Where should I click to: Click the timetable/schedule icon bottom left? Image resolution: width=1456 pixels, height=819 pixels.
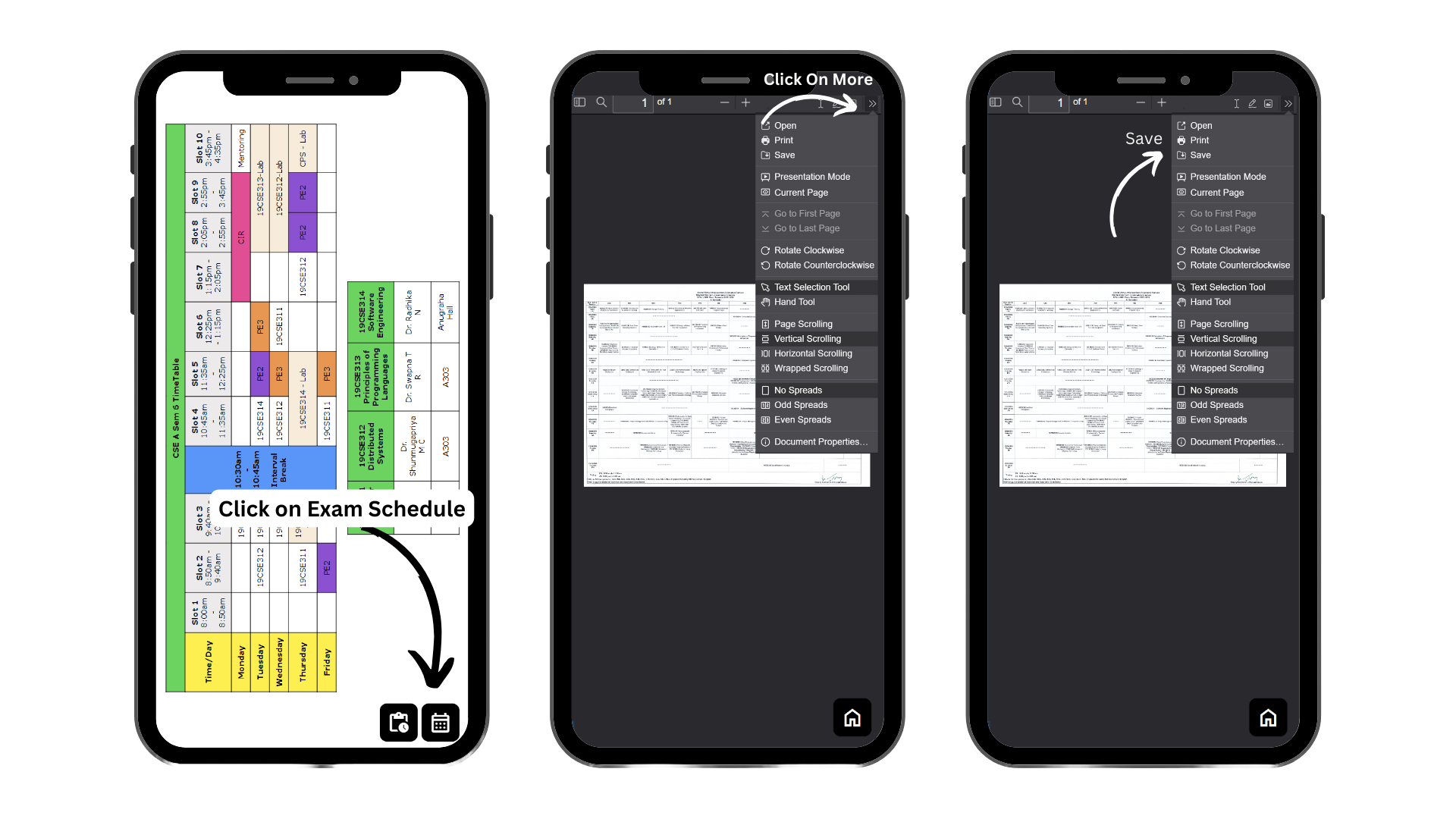(x=397, y=722)
